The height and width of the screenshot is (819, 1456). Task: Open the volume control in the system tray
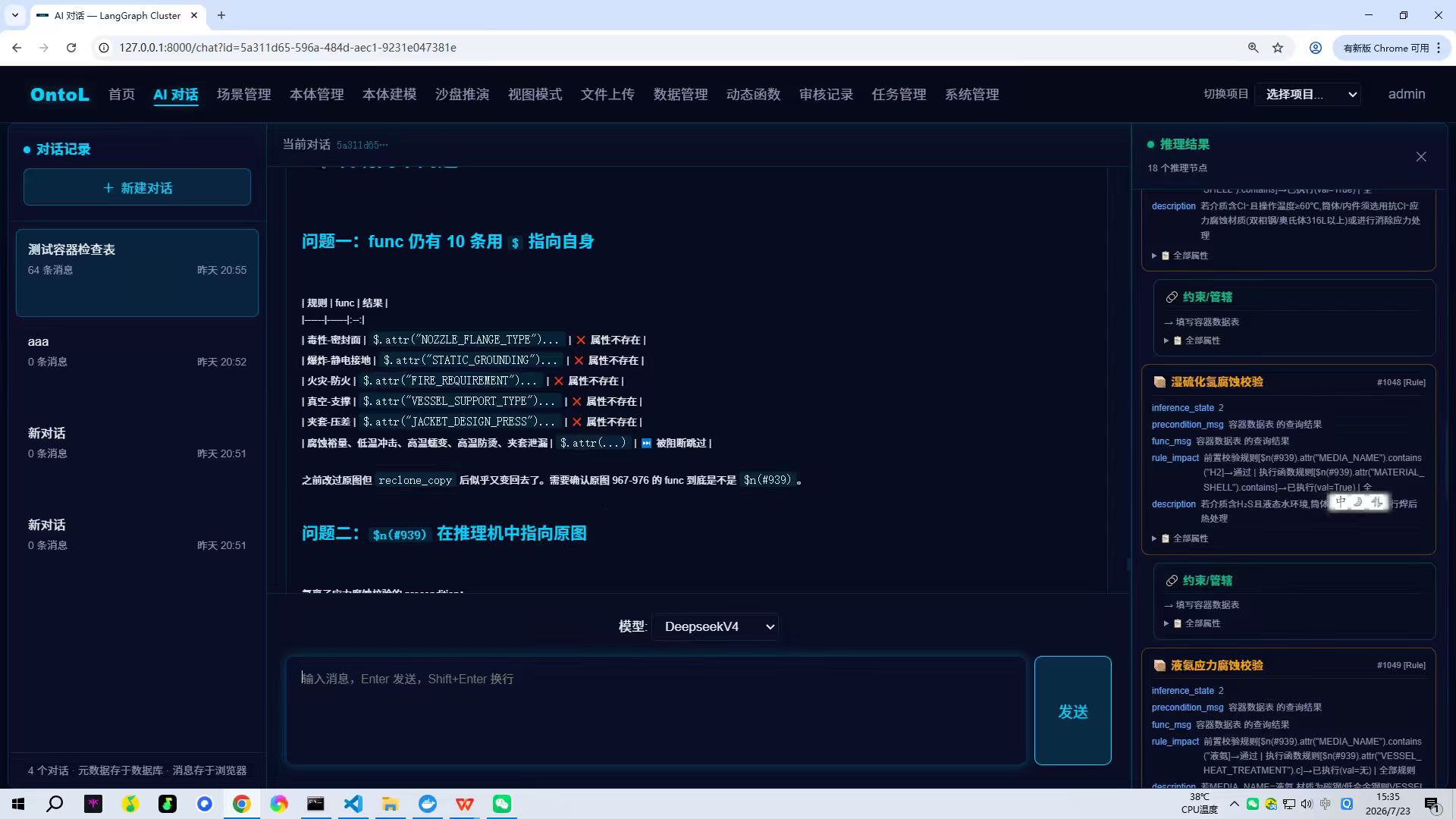pyautogui.click(x=1307, y=804)
